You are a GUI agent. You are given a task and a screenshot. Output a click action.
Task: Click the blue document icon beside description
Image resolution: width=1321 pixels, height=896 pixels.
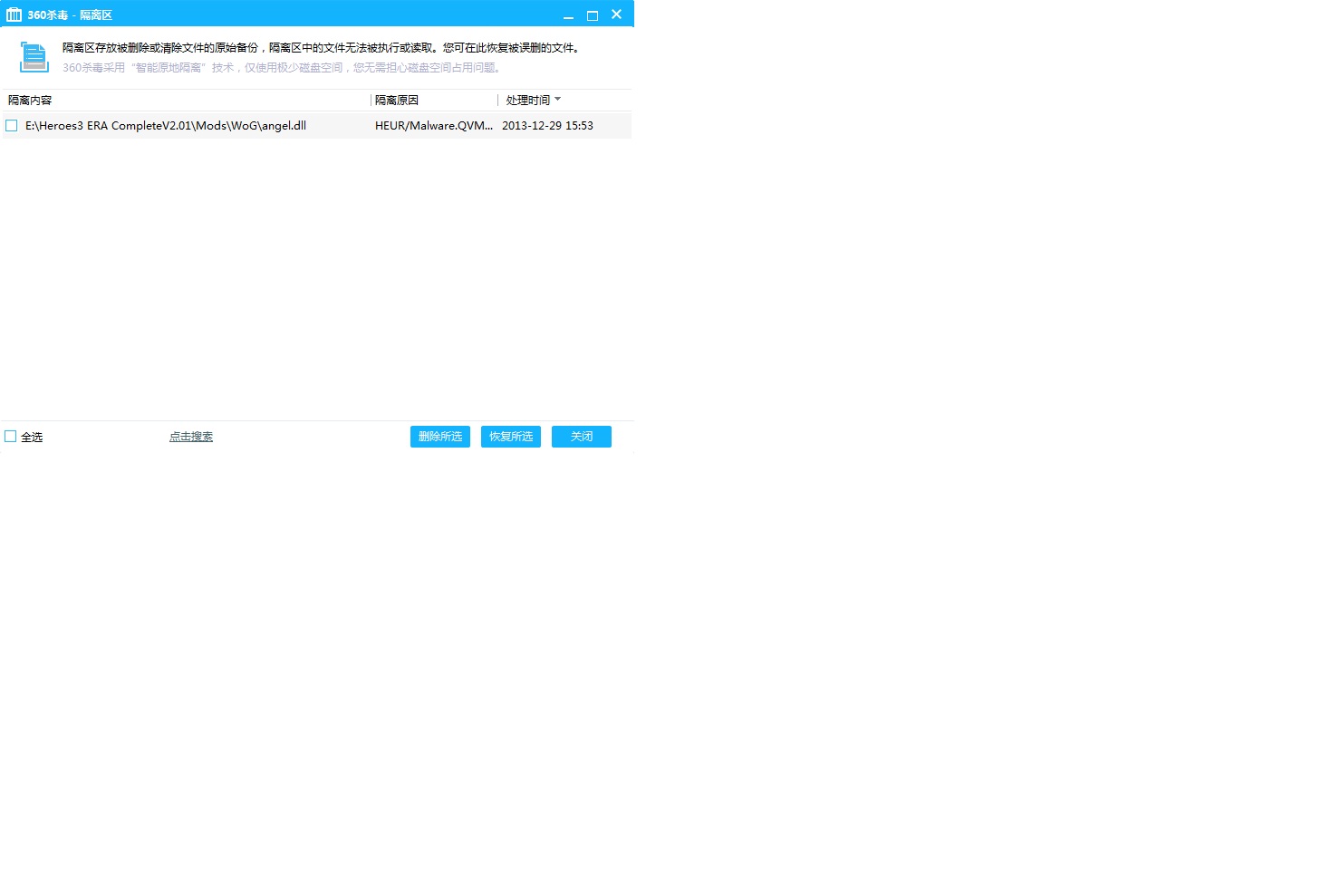point(34,57)
